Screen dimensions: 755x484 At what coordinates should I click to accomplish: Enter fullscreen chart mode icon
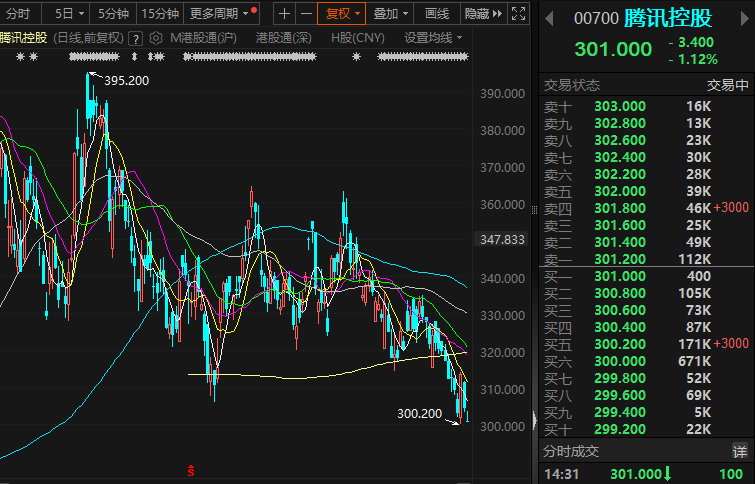click(519, 14)
